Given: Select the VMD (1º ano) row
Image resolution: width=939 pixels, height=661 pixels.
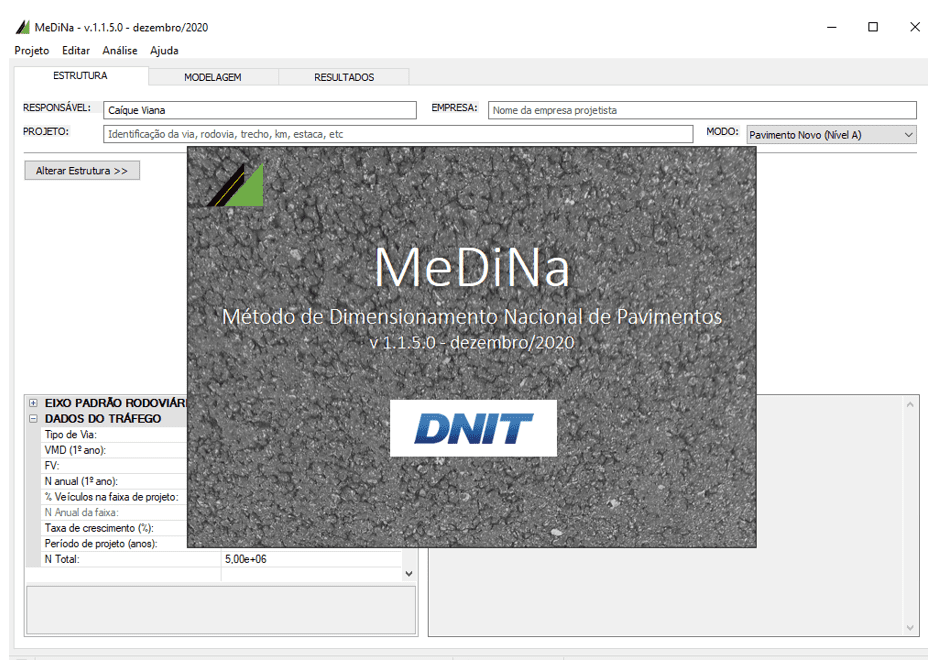Looking at the screenshot, I should [x=114, y=450].
